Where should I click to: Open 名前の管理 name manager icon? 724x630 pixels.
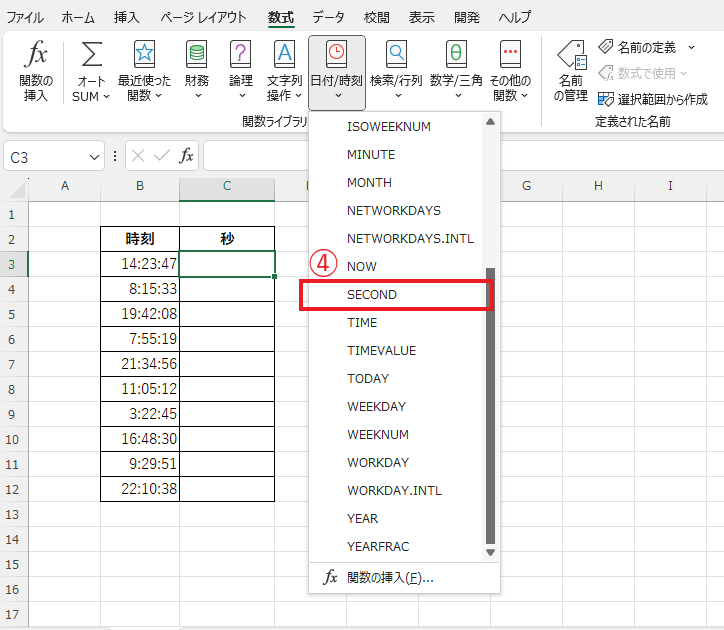point(572,55)
